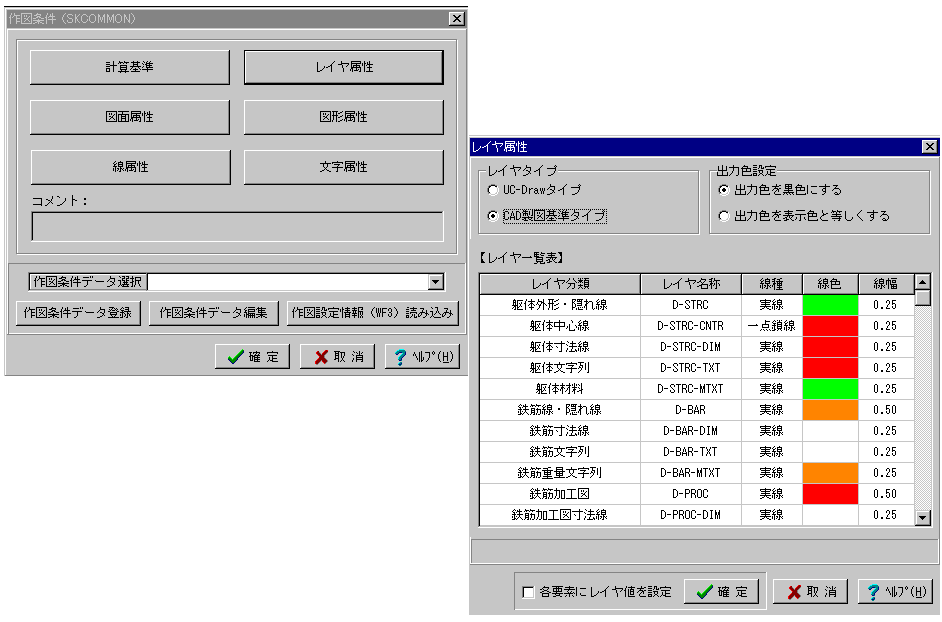Click 取消 button in レイヤ属性 dialog
This screenshot has height=622, width=942.
pyautogui.click(x=810, y=591)
